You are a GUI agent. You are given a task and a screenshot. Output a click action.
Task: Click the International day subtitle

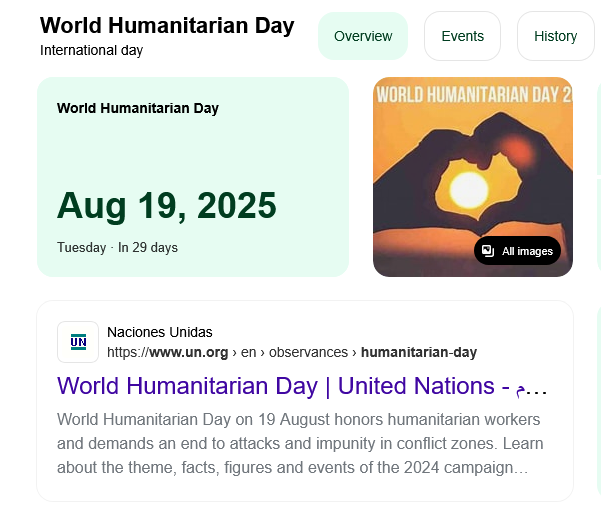point(91,50)
